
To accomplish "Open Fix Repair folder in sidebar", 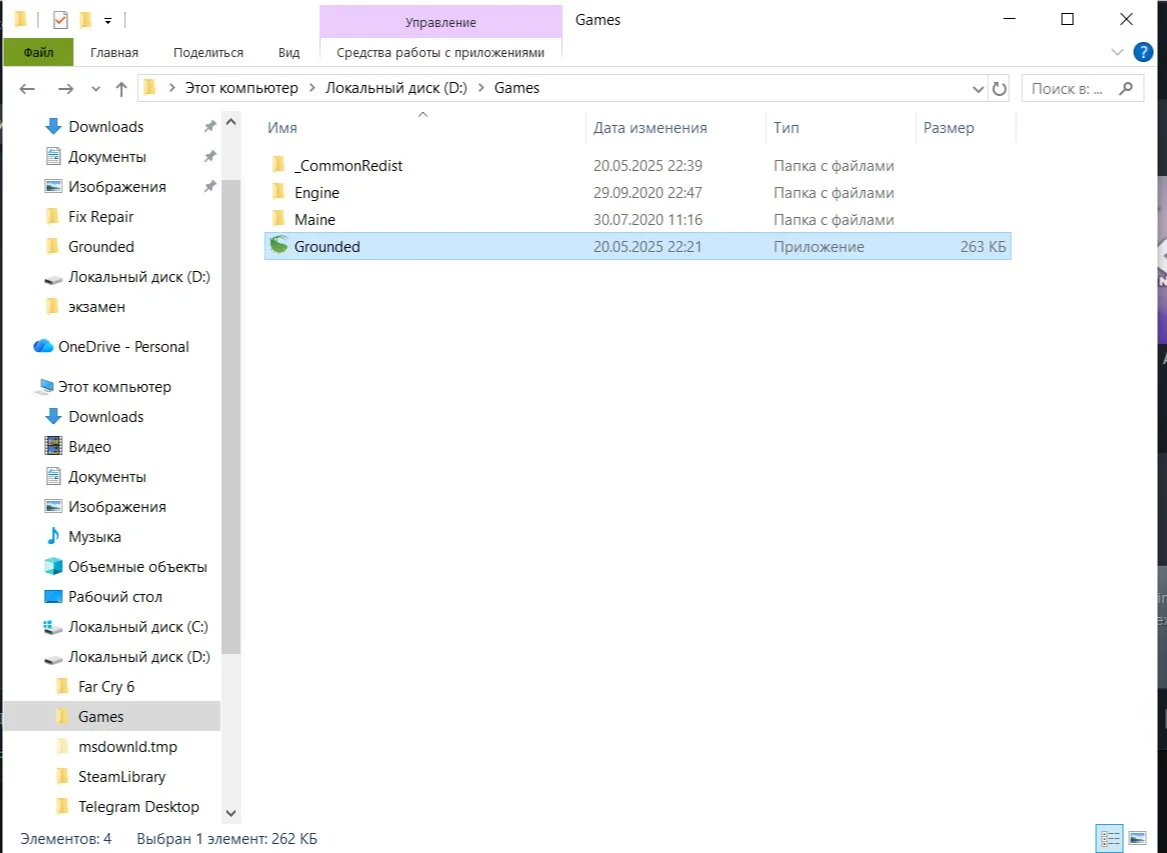I will (100, 217).
